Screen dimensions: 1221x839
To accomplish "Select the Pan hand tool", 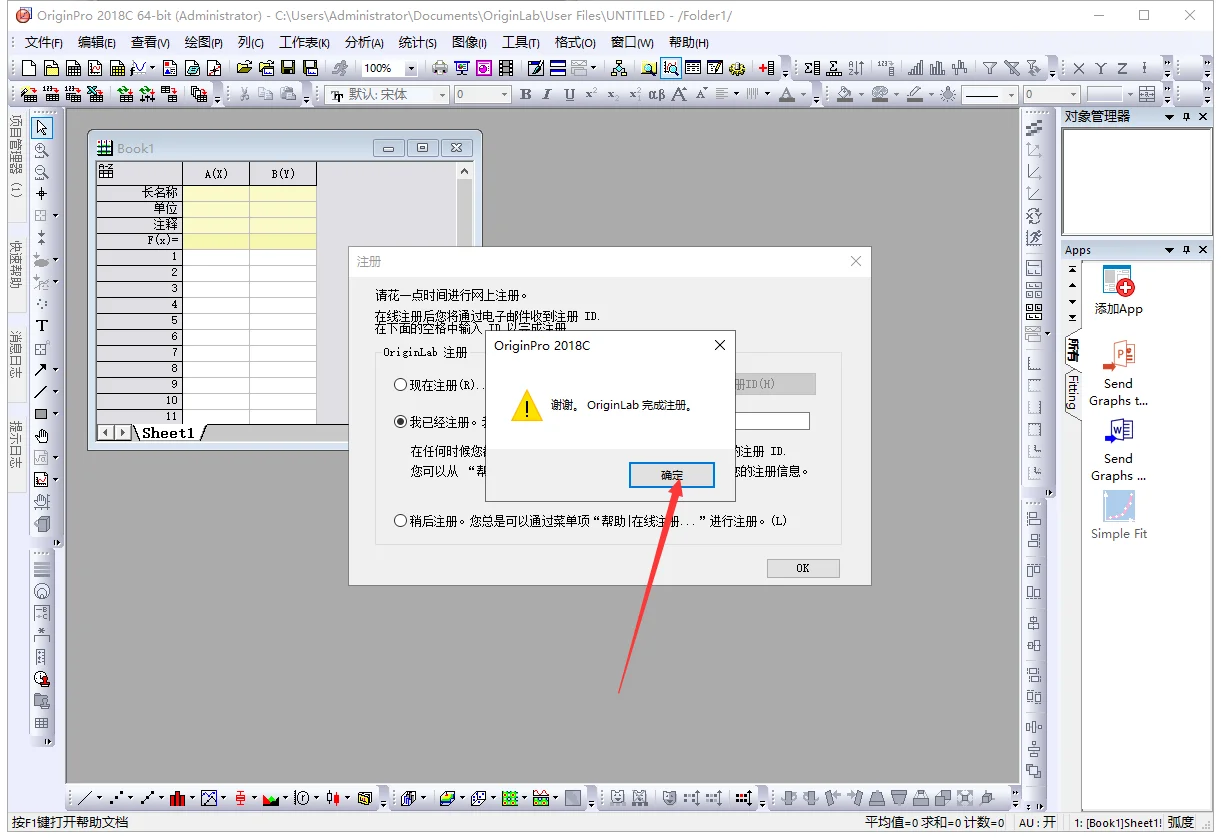I will click(42, 436).
